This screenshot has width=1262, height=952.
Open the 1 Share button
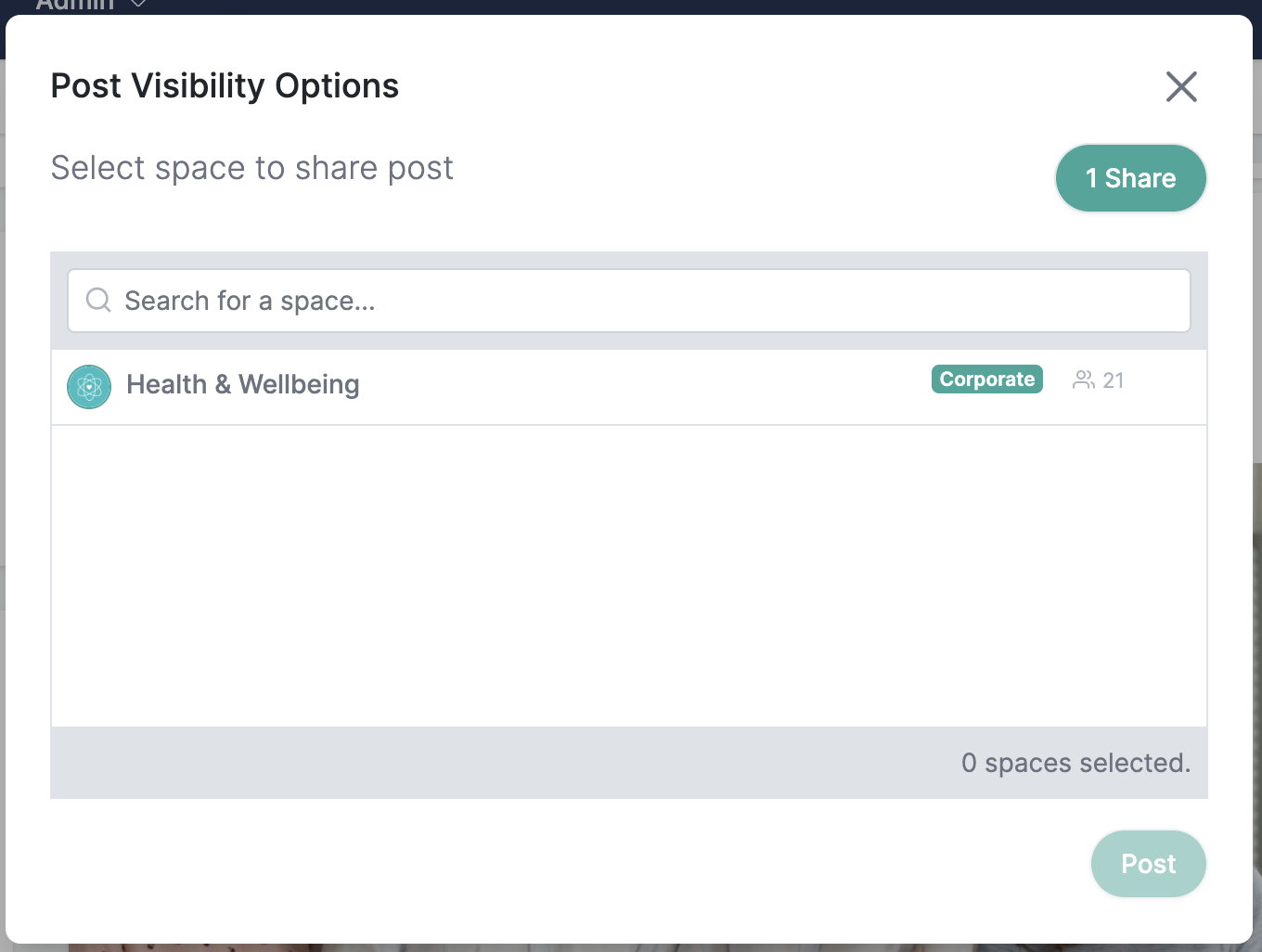pyautogui.click(x=1131, y=178)
